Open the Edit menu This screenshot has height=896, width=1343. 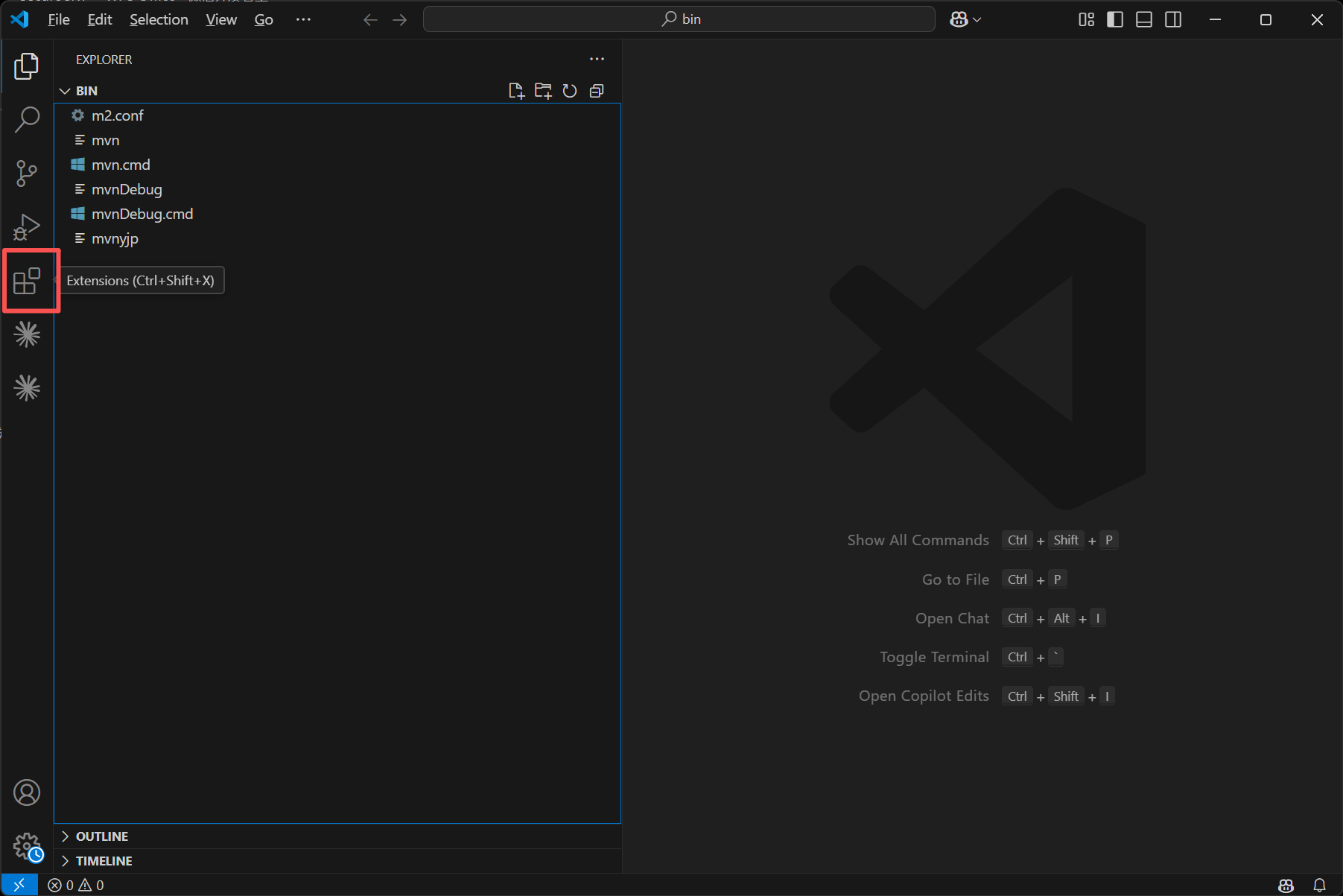100,20
